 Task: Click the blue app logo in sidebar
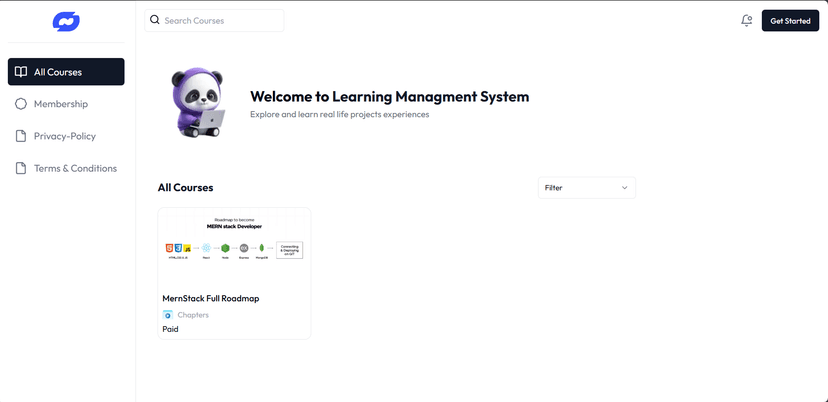pos(66,22)
